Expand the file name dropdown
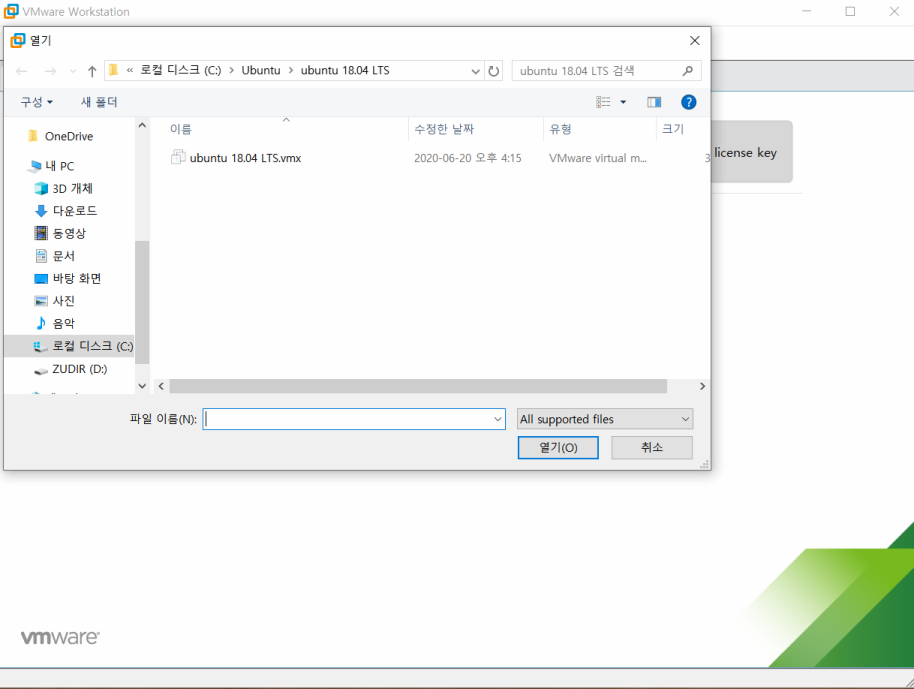 pos(498,419)
